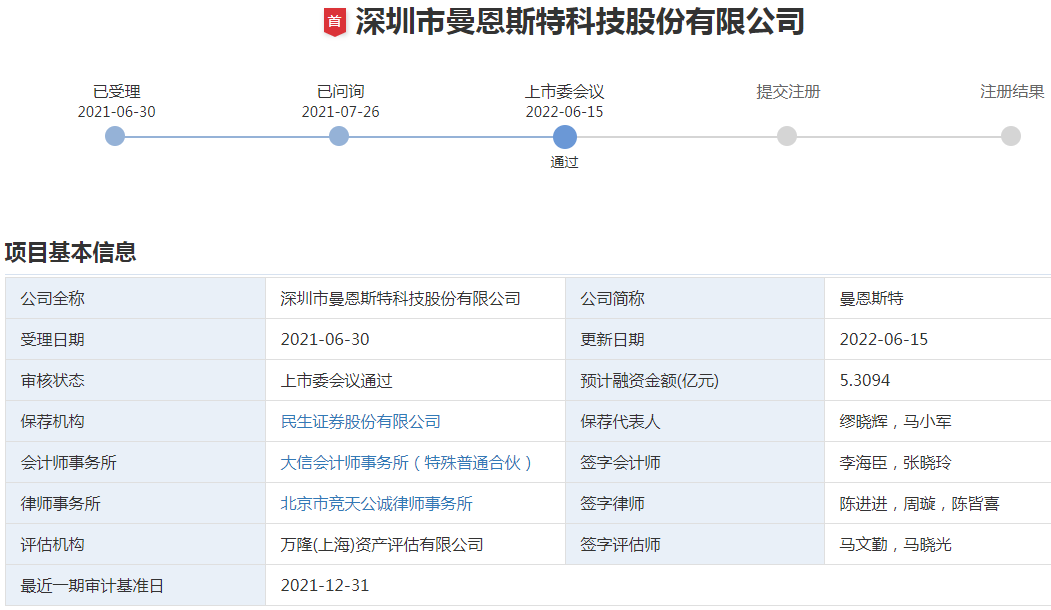Select the 已问询 timeline node dot
The width and height of the screenshot is (1051, 610).
(338, 135)
